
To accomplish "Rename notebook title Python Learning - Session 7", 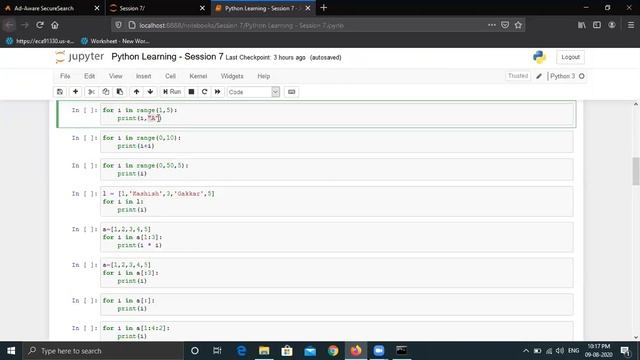I will (x=167, y=57).
